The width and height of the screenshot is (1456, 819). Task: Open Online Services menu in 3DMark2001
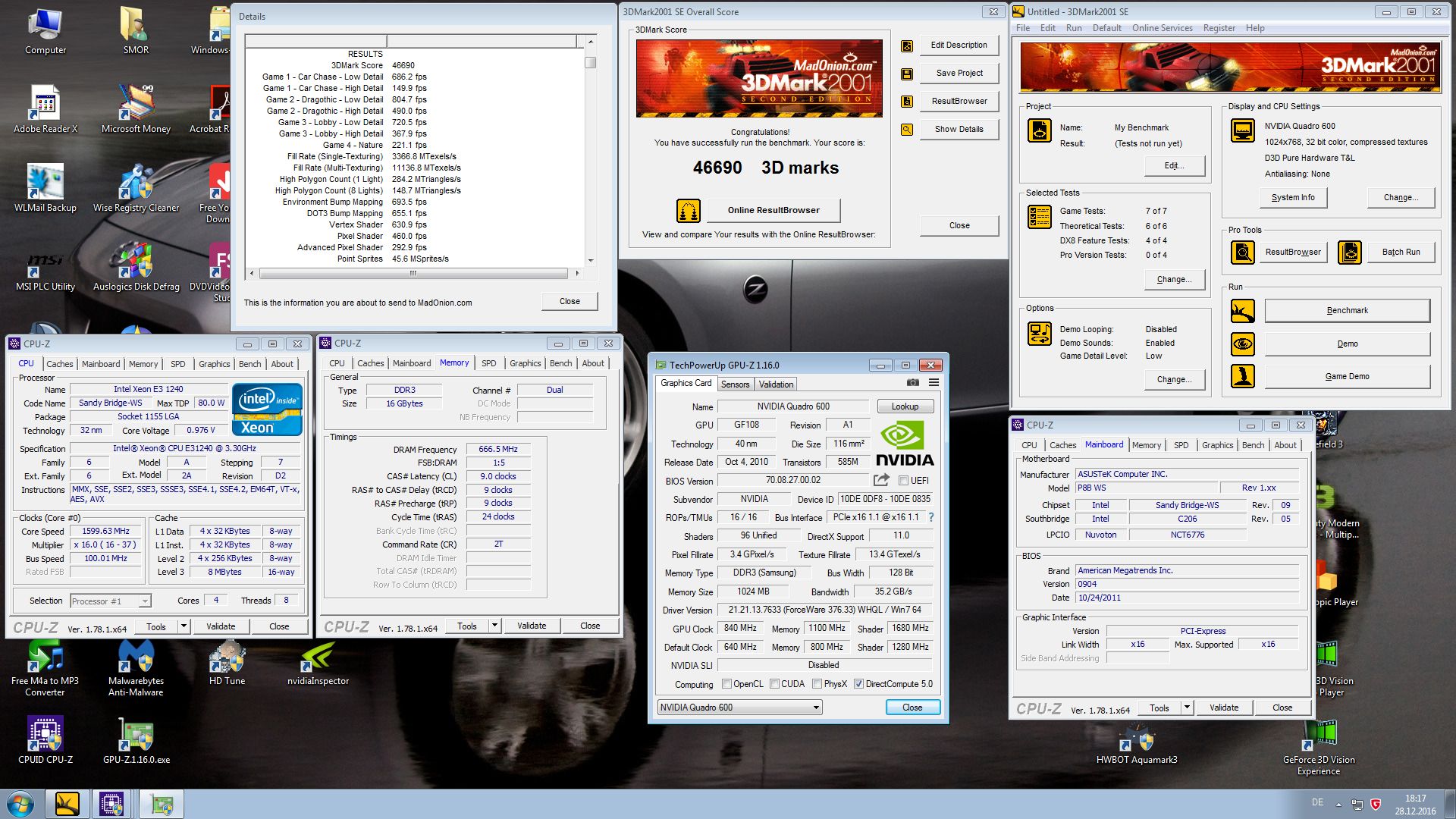pos(1162,28)
